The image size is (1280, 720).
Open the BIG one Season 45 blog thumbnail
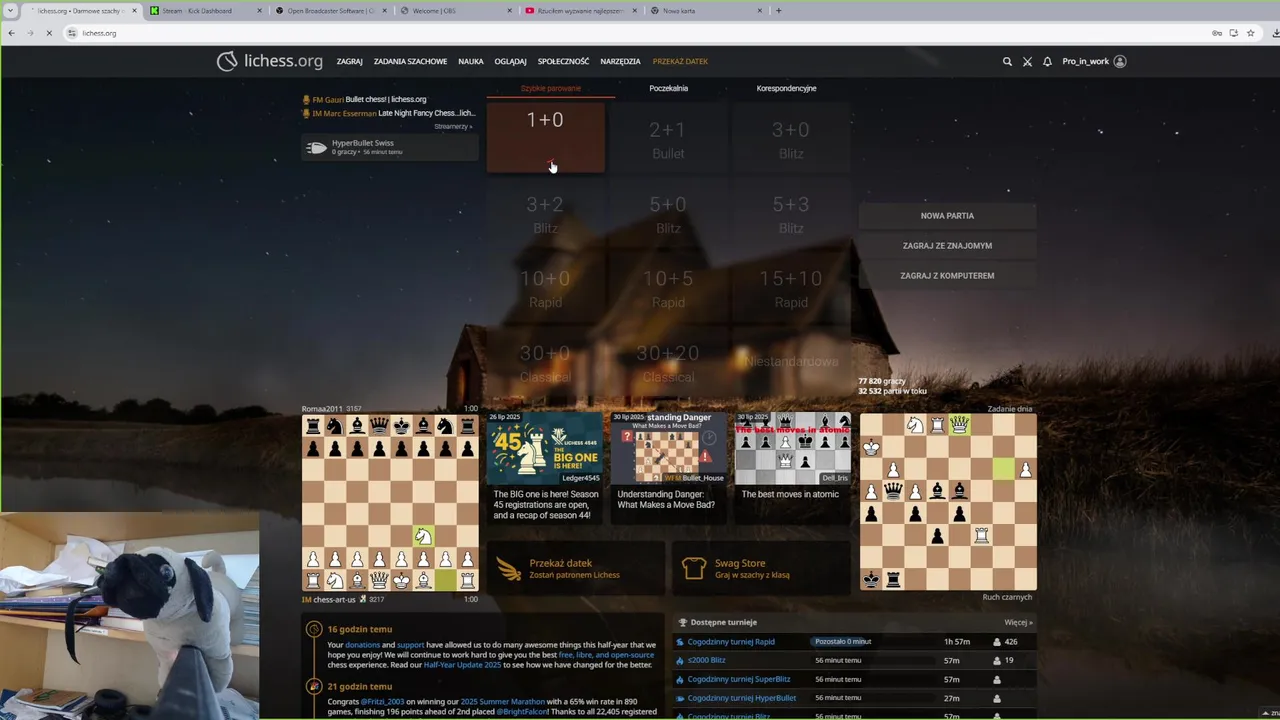[545, 448]
